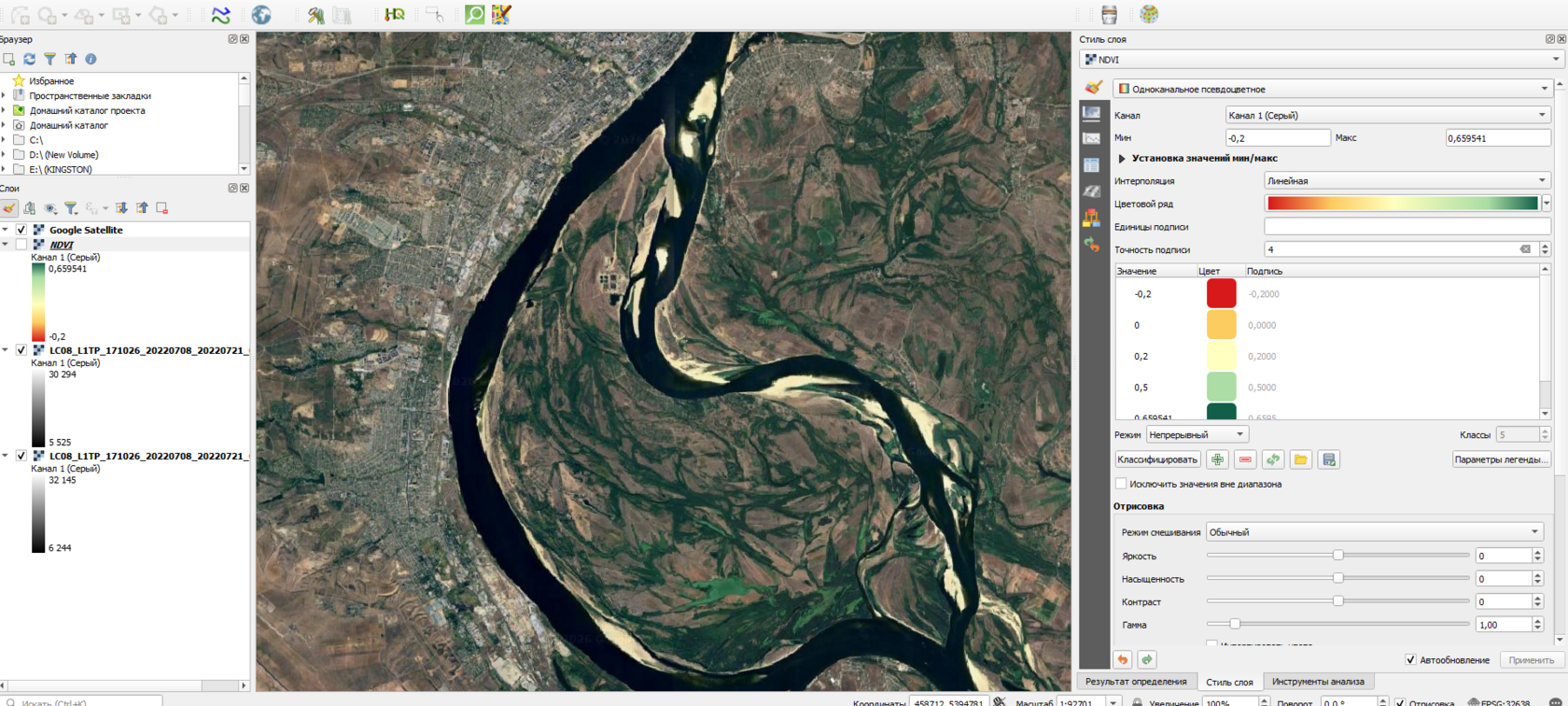Click the Применить button
This screenshot has height=706, width=1568.
[x=1532, y=660]
